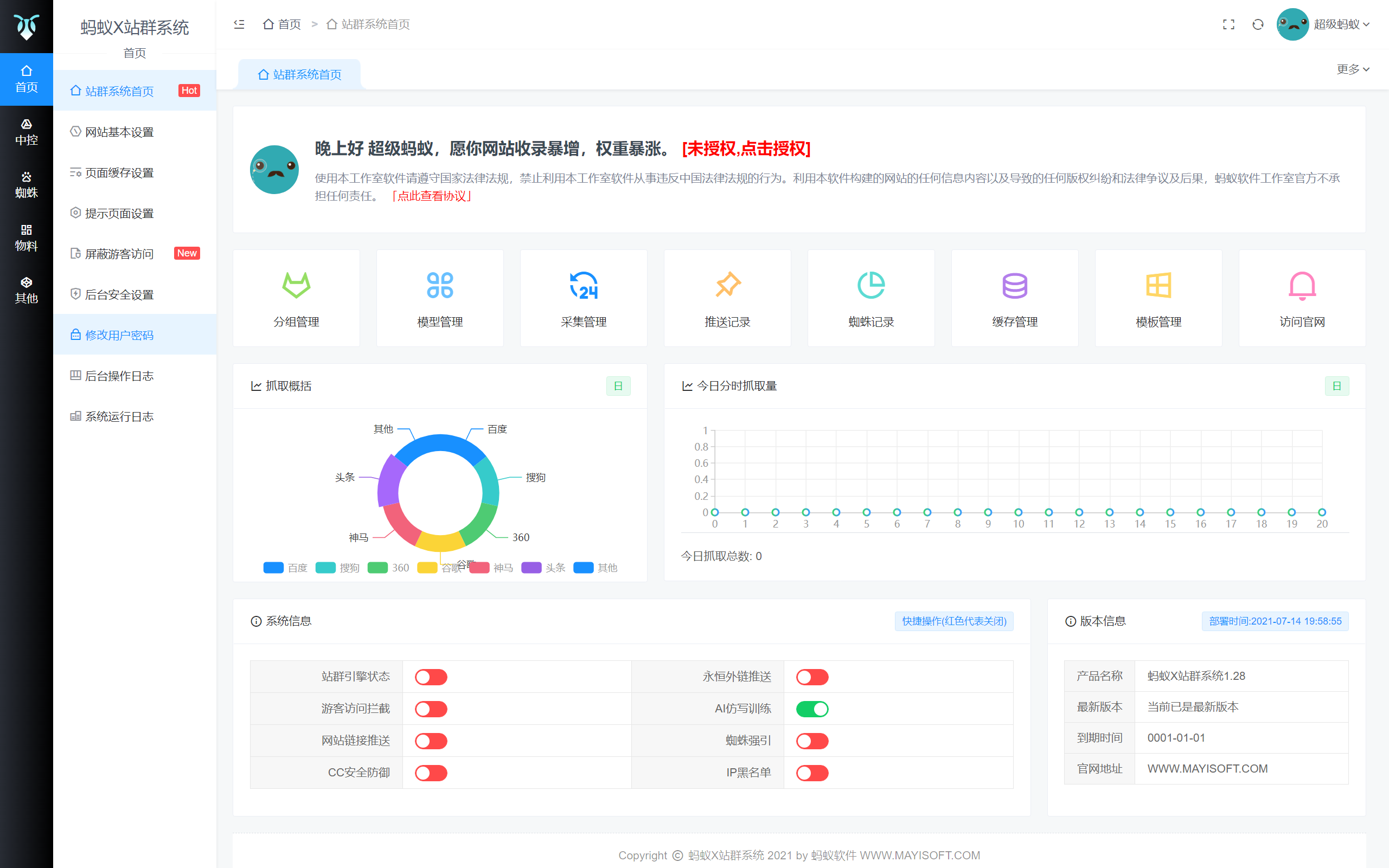Collapse the sidebar with menu-fold icon

(239, 24)
